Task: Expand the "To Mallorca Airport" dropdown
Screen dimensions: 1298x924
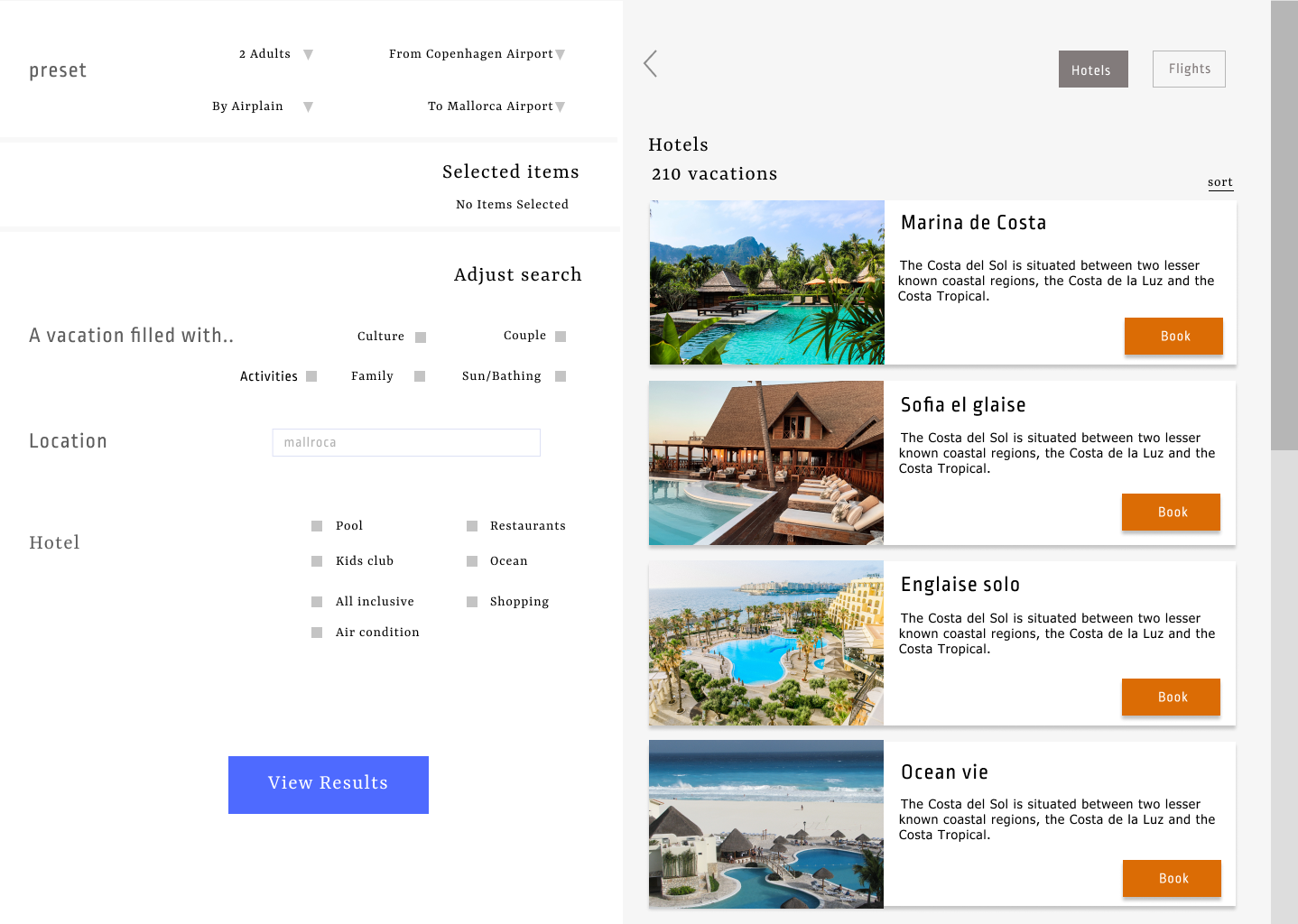Action: click(x=561, y=106)
